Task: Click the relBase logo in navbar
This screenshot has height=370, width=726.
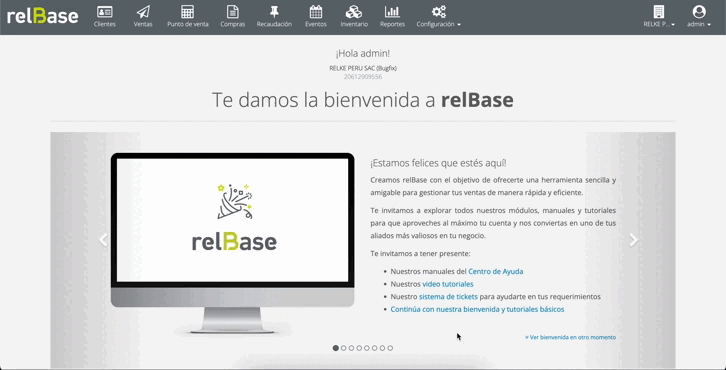Action: (x=43, y=17)
